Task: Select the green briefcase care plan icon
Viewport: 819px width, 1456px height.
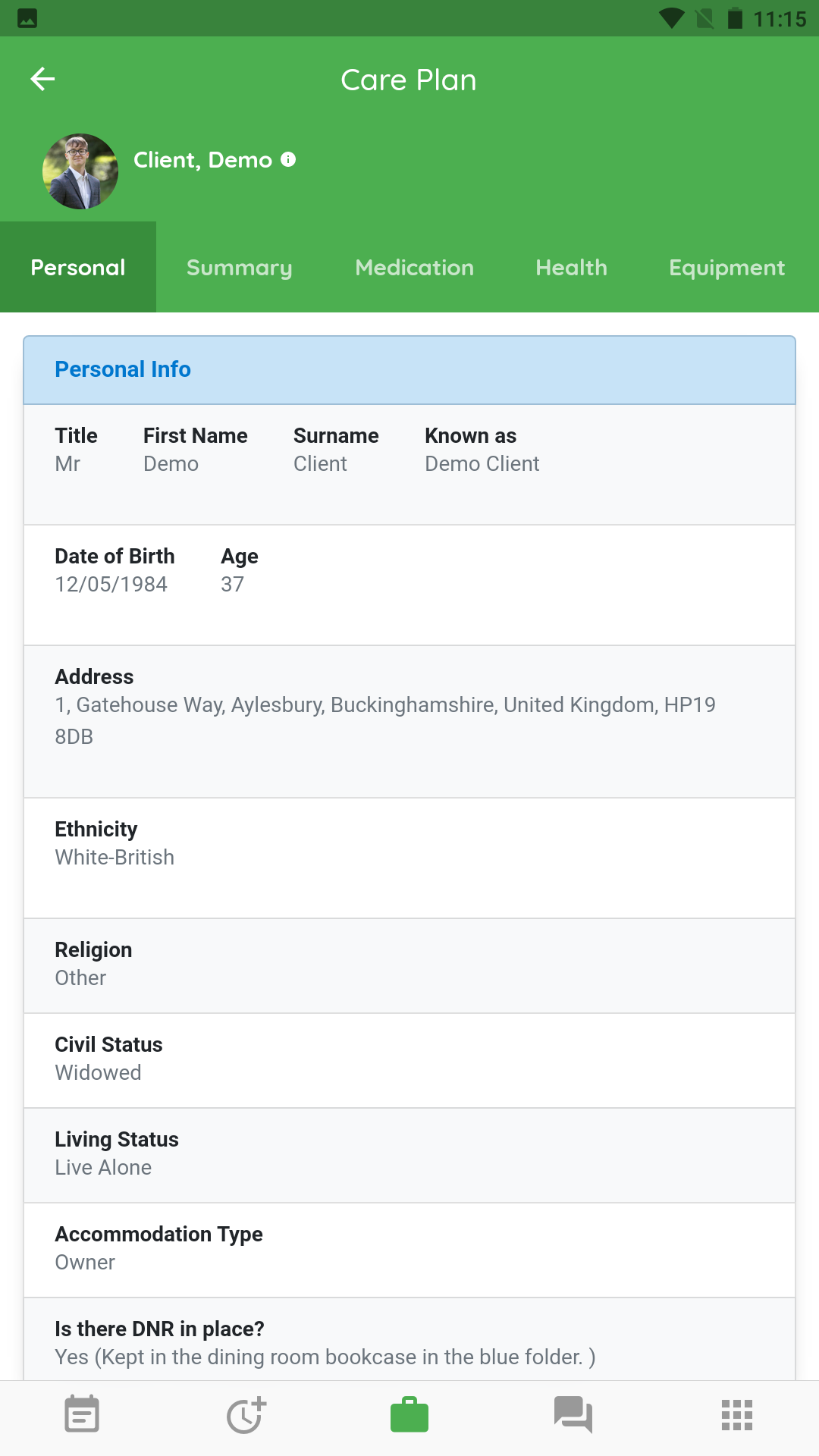Action: (x=409, y=1414)
